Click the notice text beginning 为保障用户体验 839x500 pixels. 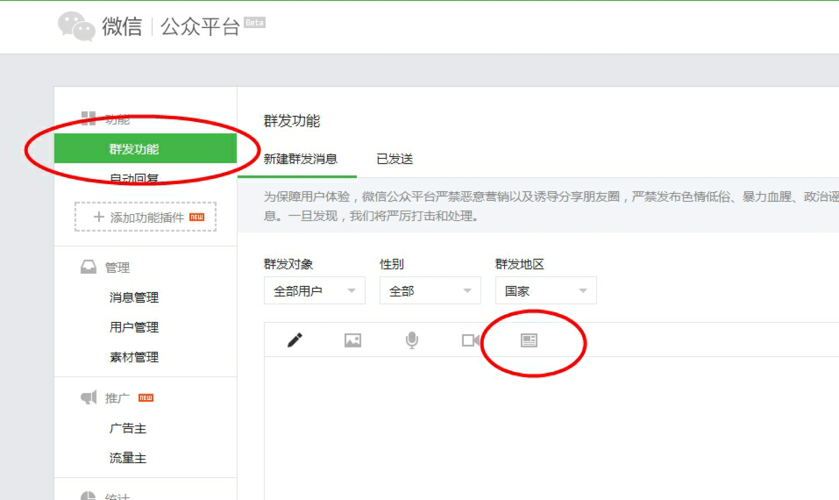551,206
